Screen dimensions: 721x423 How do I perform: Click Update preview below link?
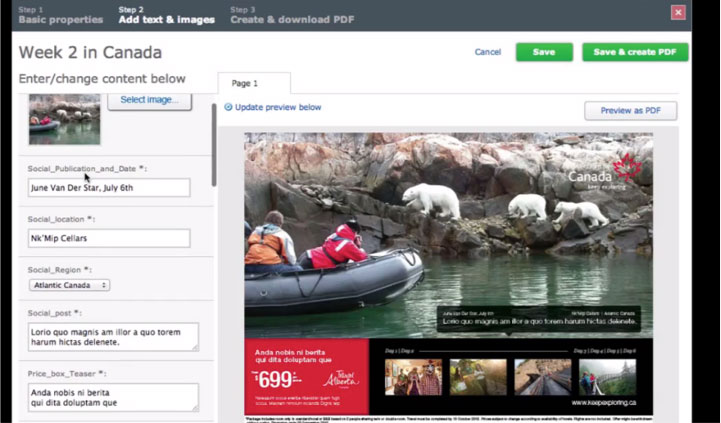(x=278, y=107)
